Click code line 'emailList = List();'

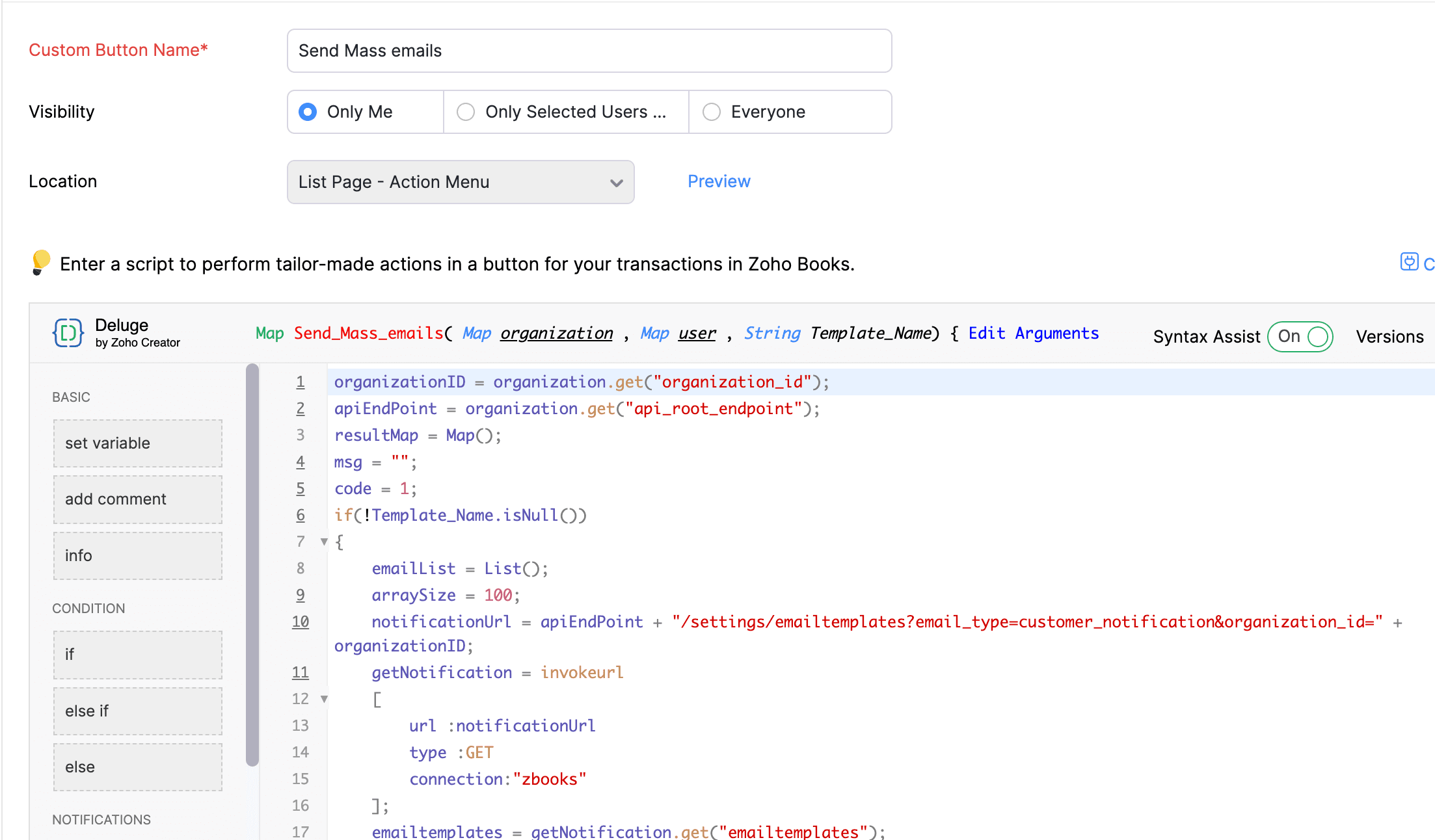coord(460,569)
